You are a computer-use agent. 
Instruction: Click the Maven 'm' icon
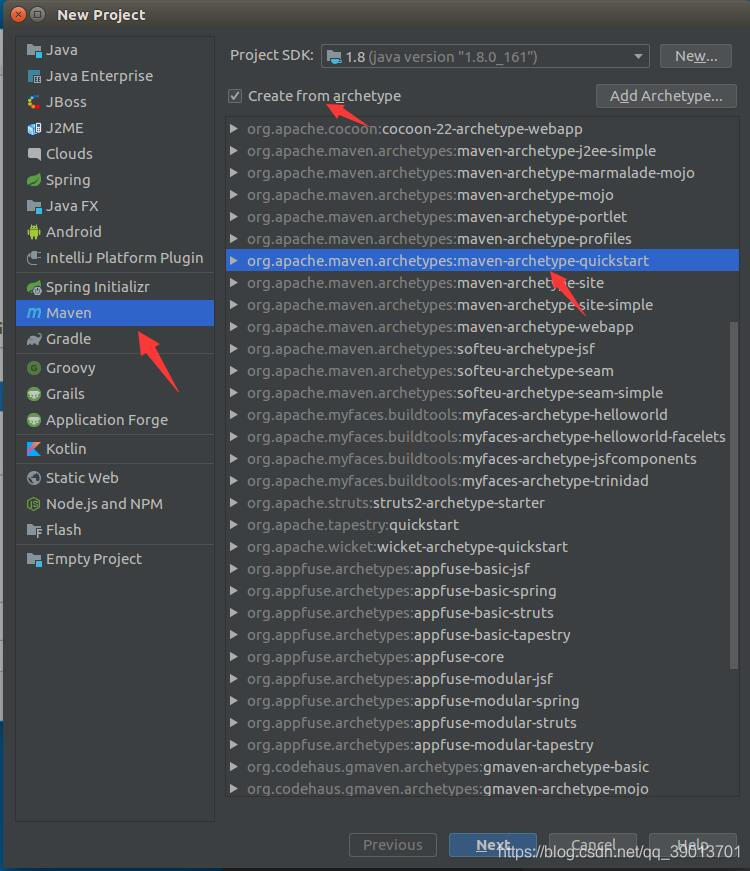pyautogui.click(x=34, y=313)
